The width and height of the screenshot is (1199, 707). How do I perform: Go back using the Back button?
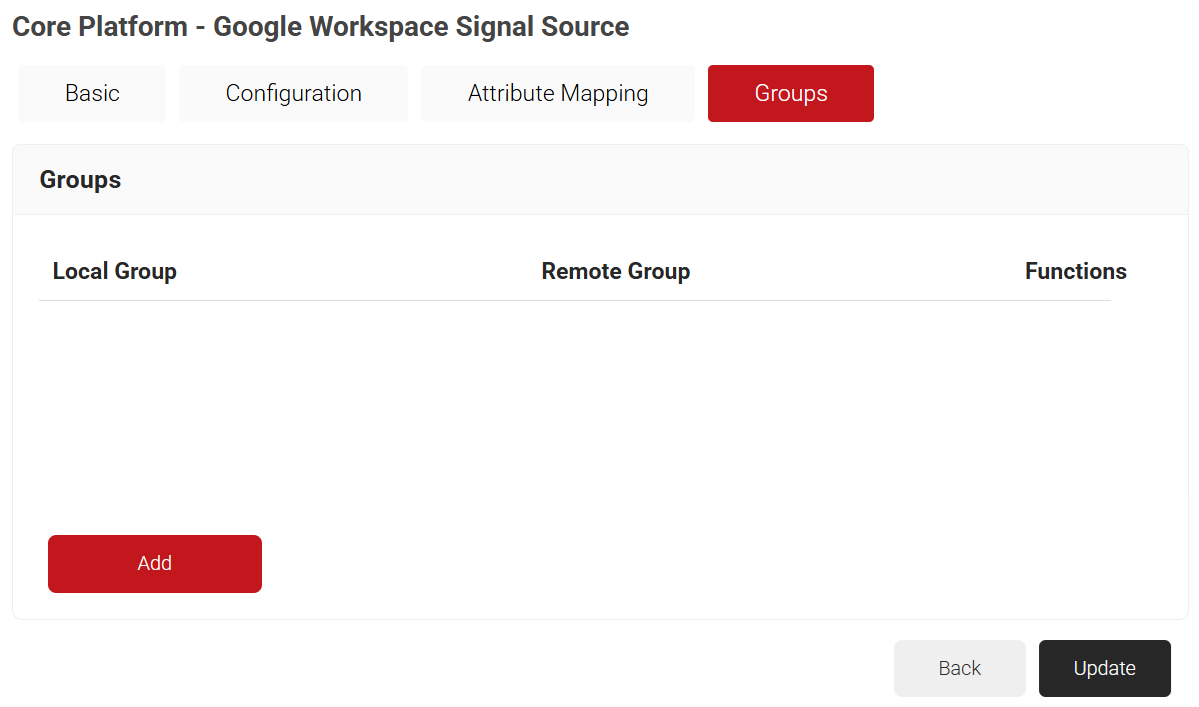pyautogui.click(x=959, y=668)
